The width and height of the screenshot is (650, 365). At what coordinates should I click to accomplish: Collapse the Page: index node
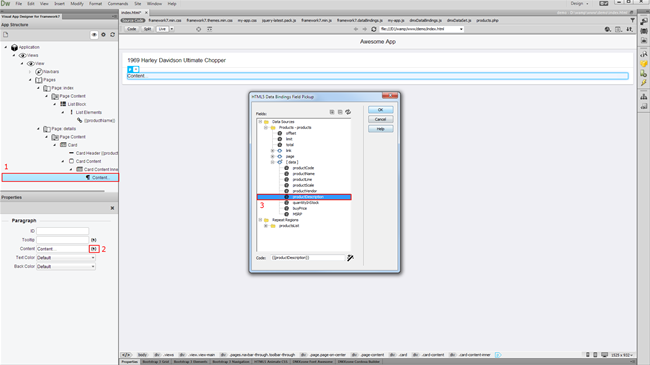click(38, 88)
